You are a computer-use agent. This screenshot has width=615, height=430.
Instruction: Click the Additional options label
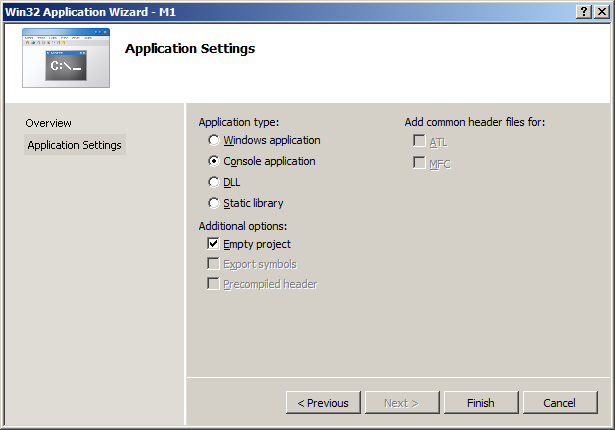tap(243, 226)
